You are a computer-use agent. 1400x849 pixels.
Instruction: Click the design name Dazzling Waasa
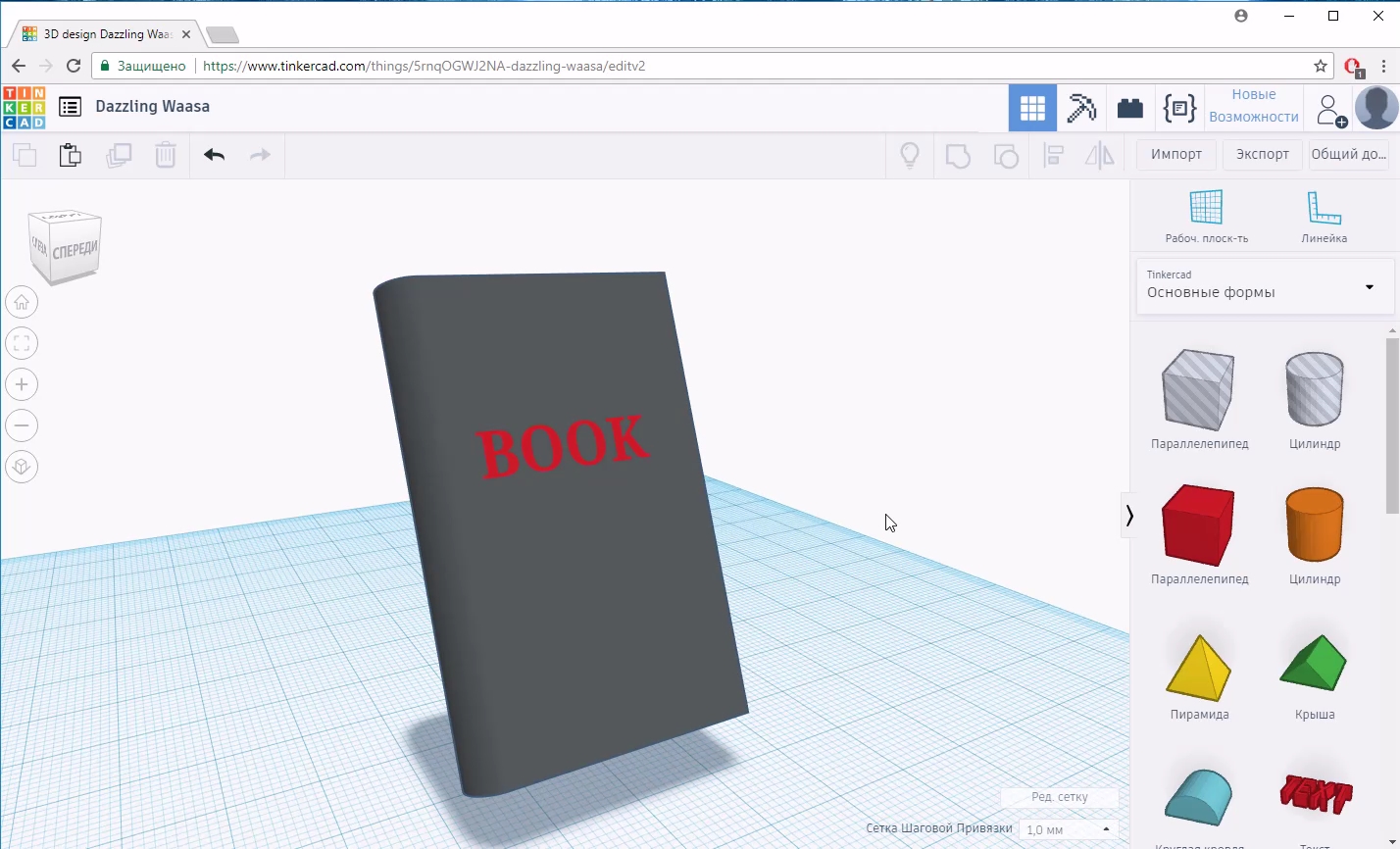point(152,106)
